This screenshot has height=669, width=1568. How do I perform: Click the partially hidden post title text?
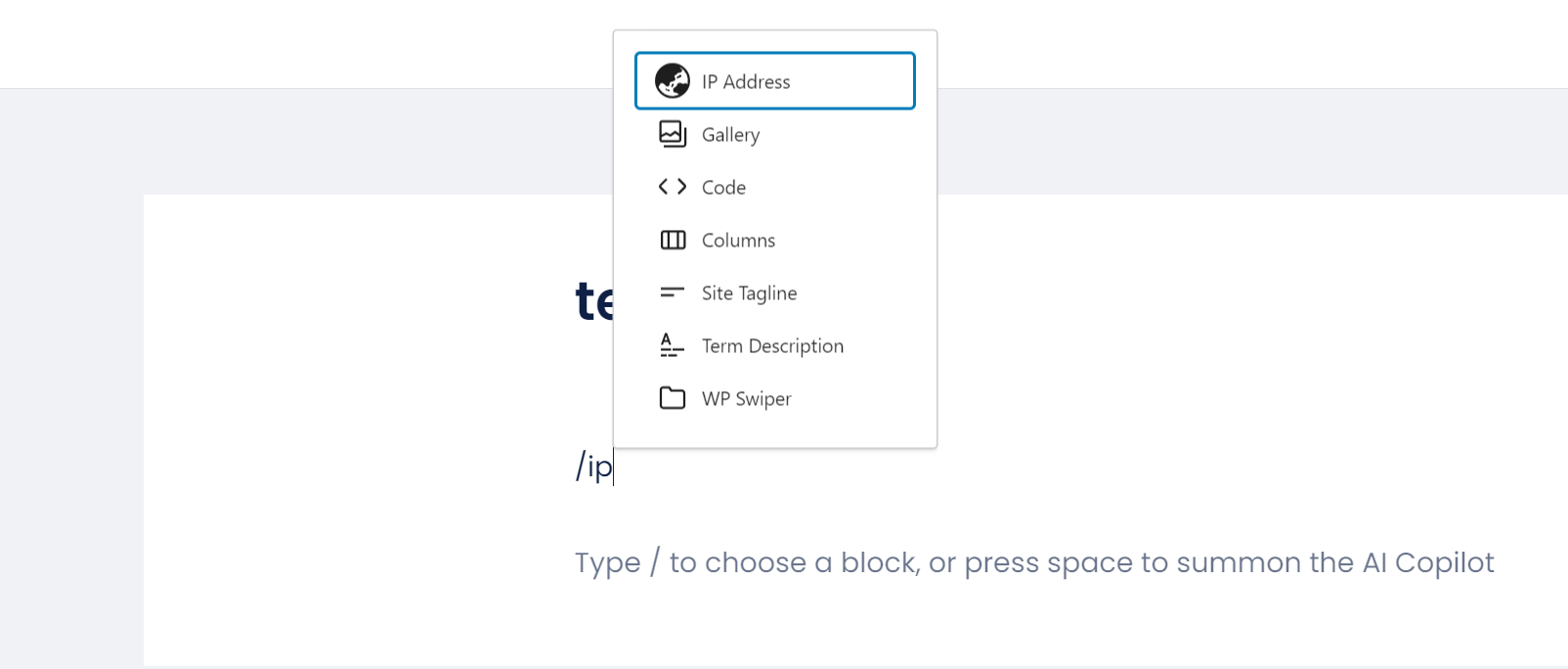point(594,301)
